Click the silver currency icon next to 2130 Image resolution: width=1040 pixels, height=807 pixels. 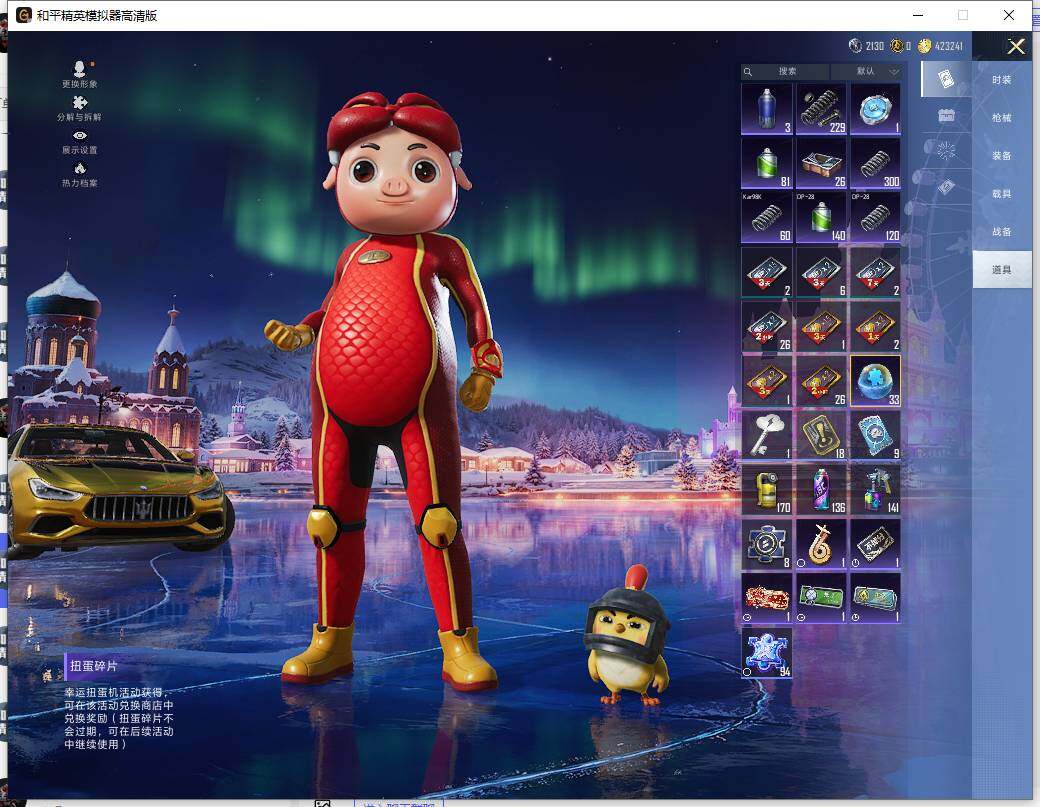pos(855,46)
